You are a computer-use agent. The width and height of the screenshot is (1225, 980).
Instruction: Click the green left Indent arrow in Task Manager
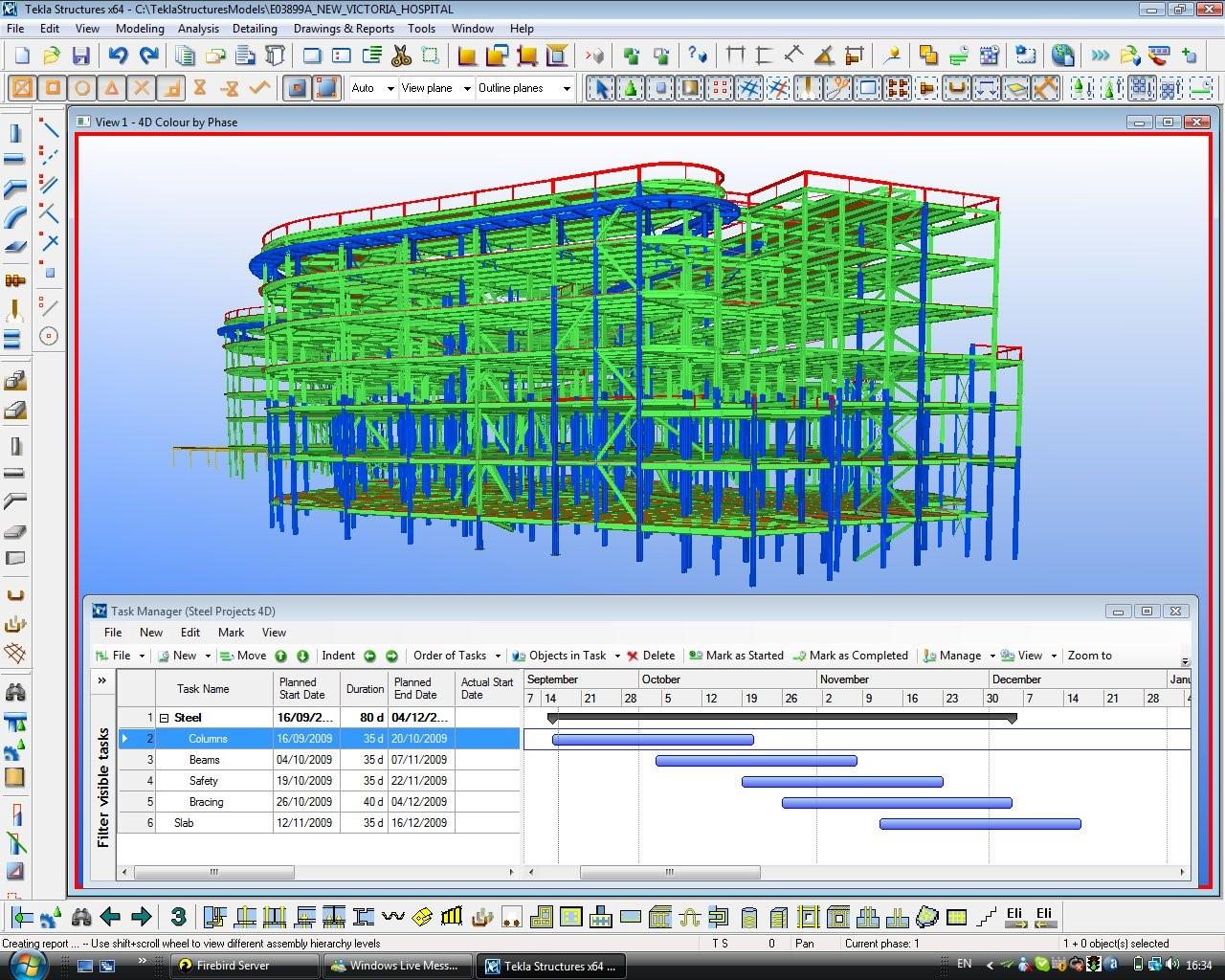369,656
